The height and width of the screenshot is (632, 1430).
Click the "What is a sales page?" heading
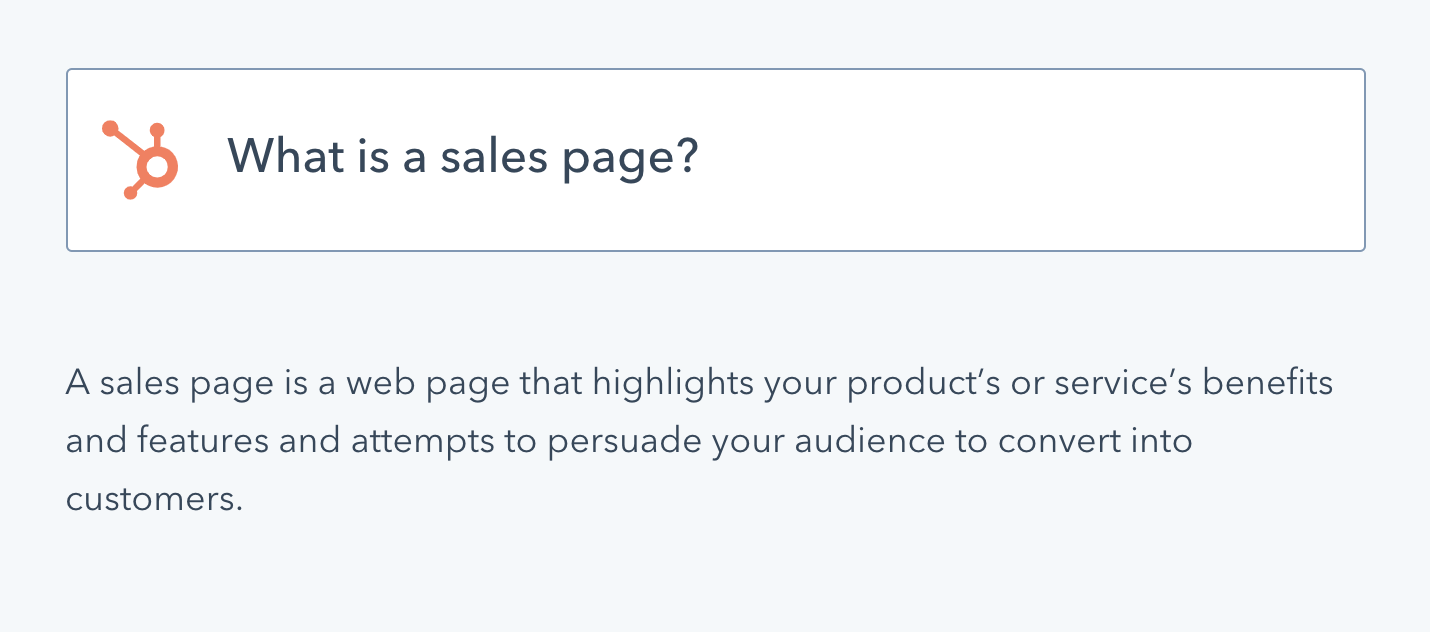pos(462,157)
